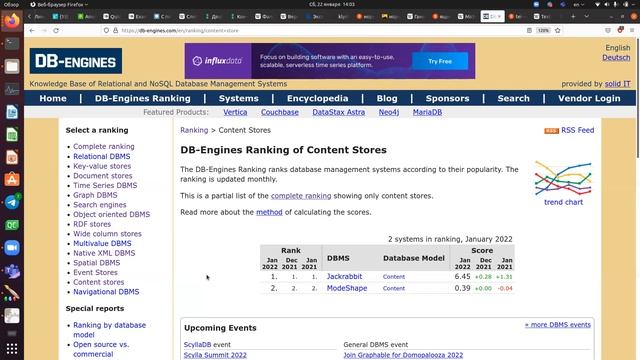640x360 pixels.
Task: Click the page vertical scrollbar
Action: coord(638,98)
